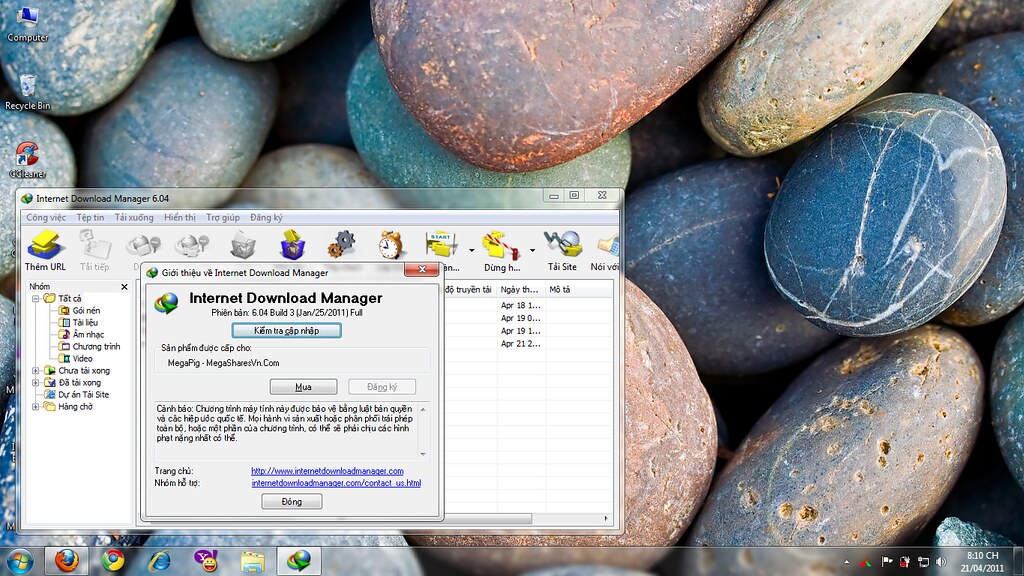Select the Video category in tree
The image size is (1024, 576).
[x=82, y=359]
